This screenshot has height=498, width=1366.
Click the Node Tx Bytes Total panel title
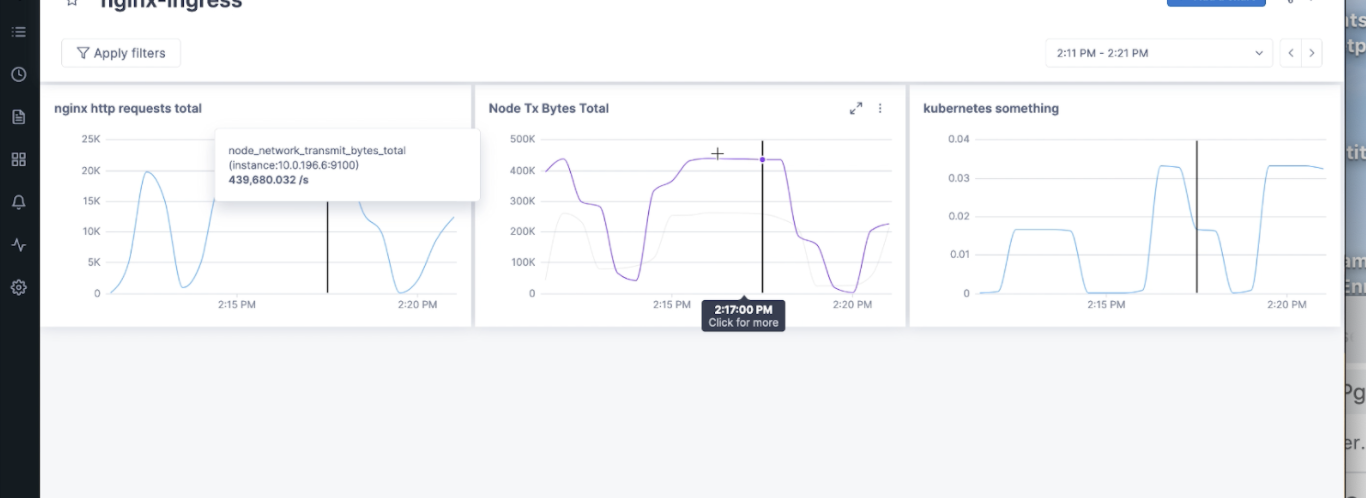pos(548,108)
